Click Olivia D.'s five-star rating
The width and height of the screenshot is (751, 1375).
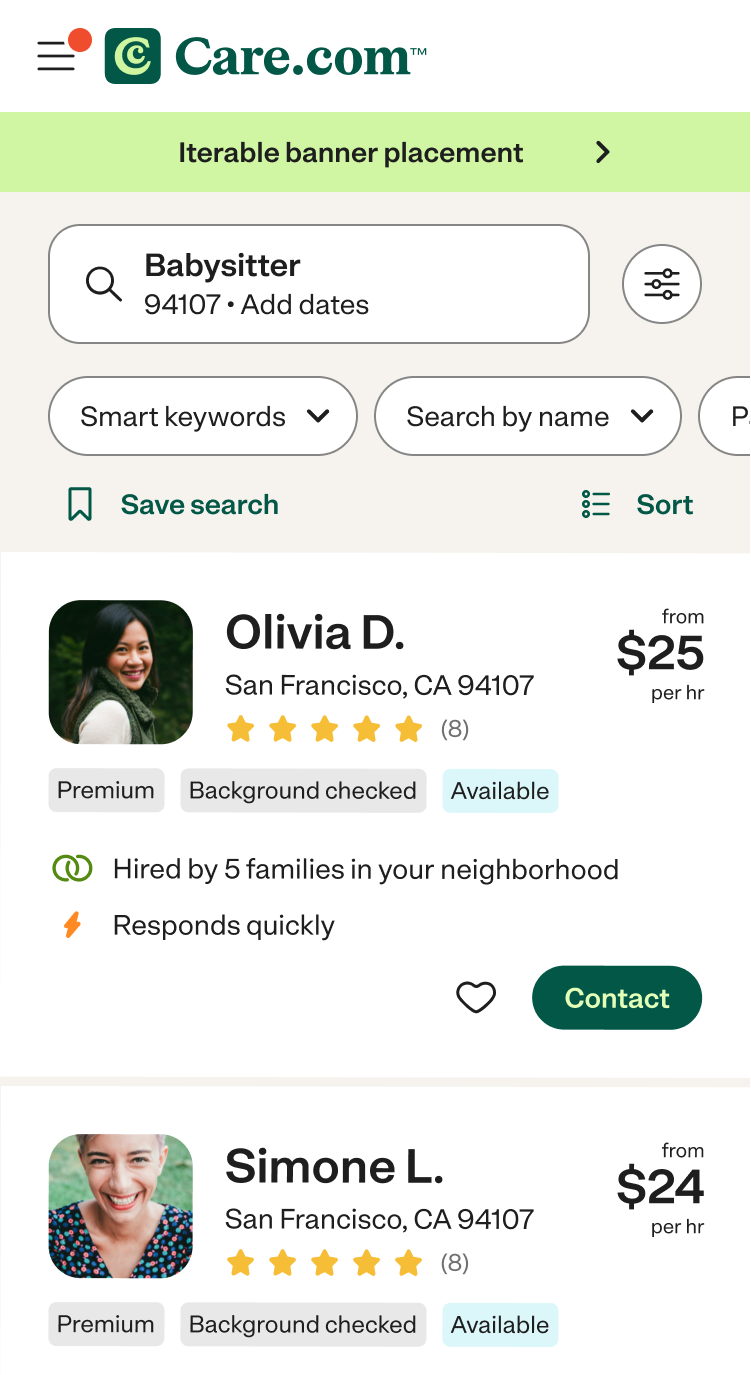325,729
